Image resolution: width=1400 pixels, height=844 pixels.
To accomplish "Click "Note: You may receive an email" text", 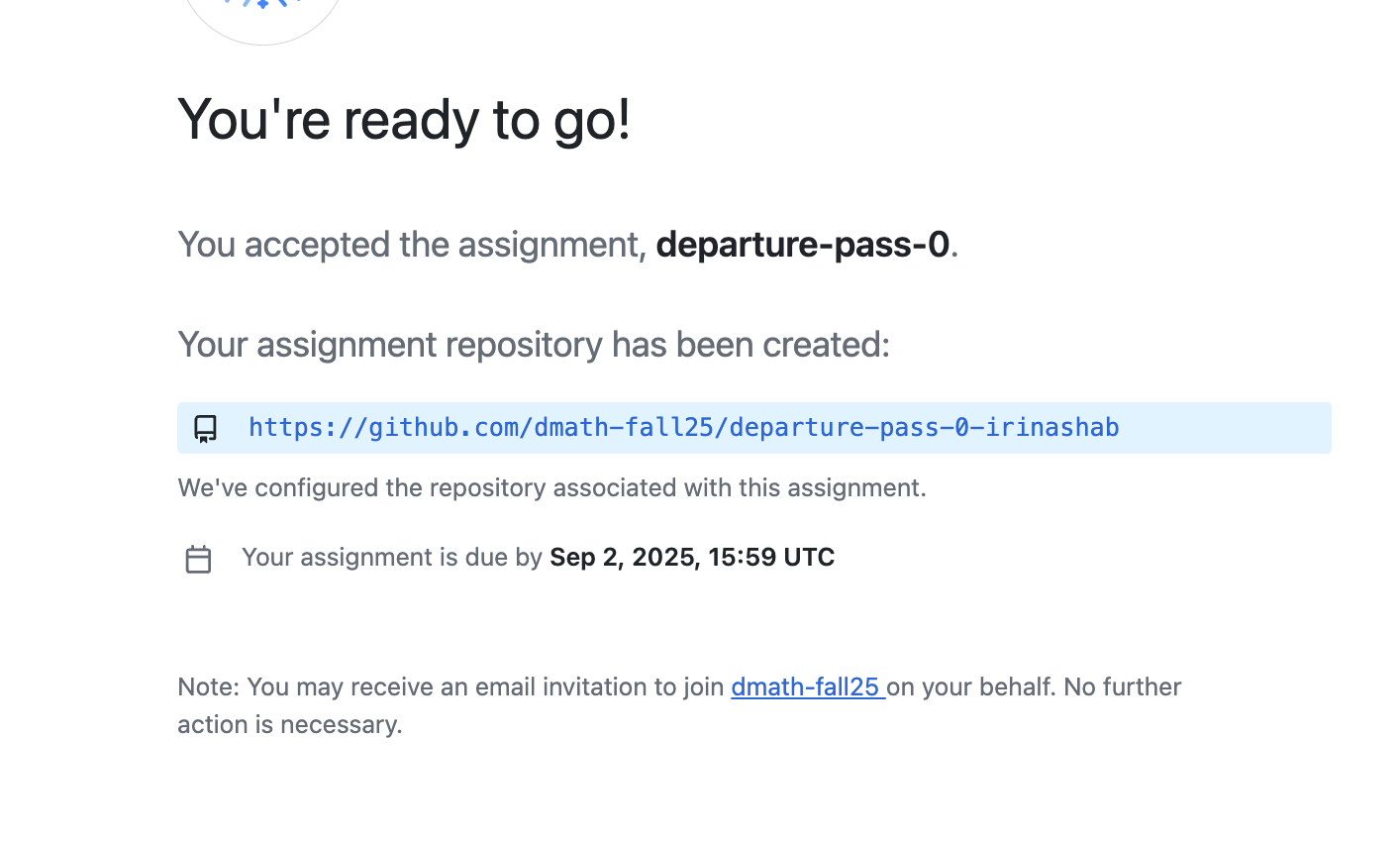I will pos(450,686).
